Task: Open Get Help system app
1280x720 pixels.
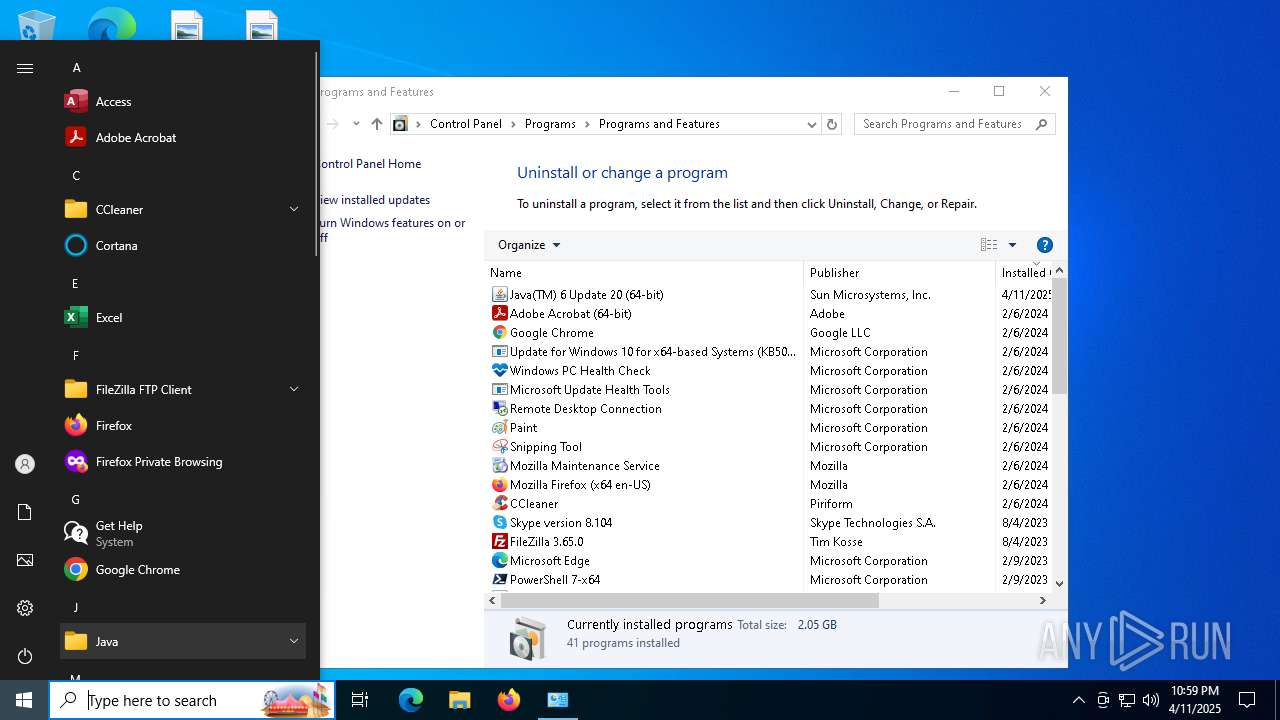Action: (x=183, y=534)
